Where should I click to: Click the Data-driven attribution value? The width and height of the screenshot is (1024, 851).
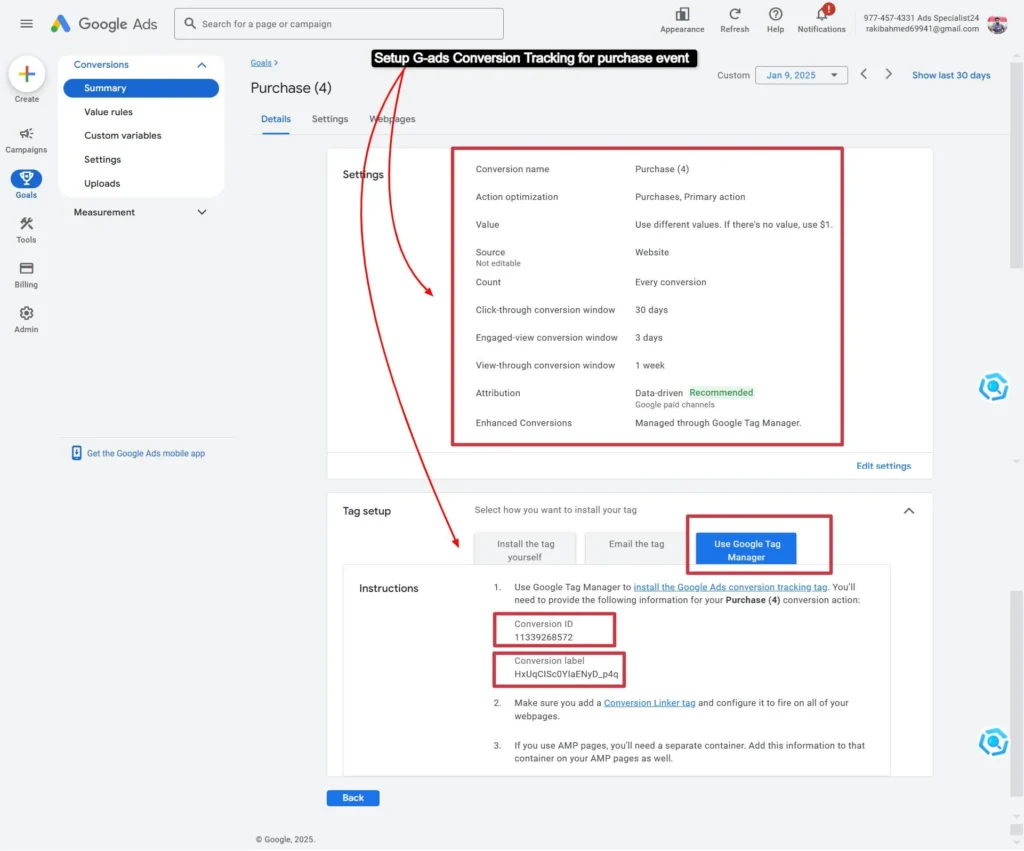[x=658, y=393]
